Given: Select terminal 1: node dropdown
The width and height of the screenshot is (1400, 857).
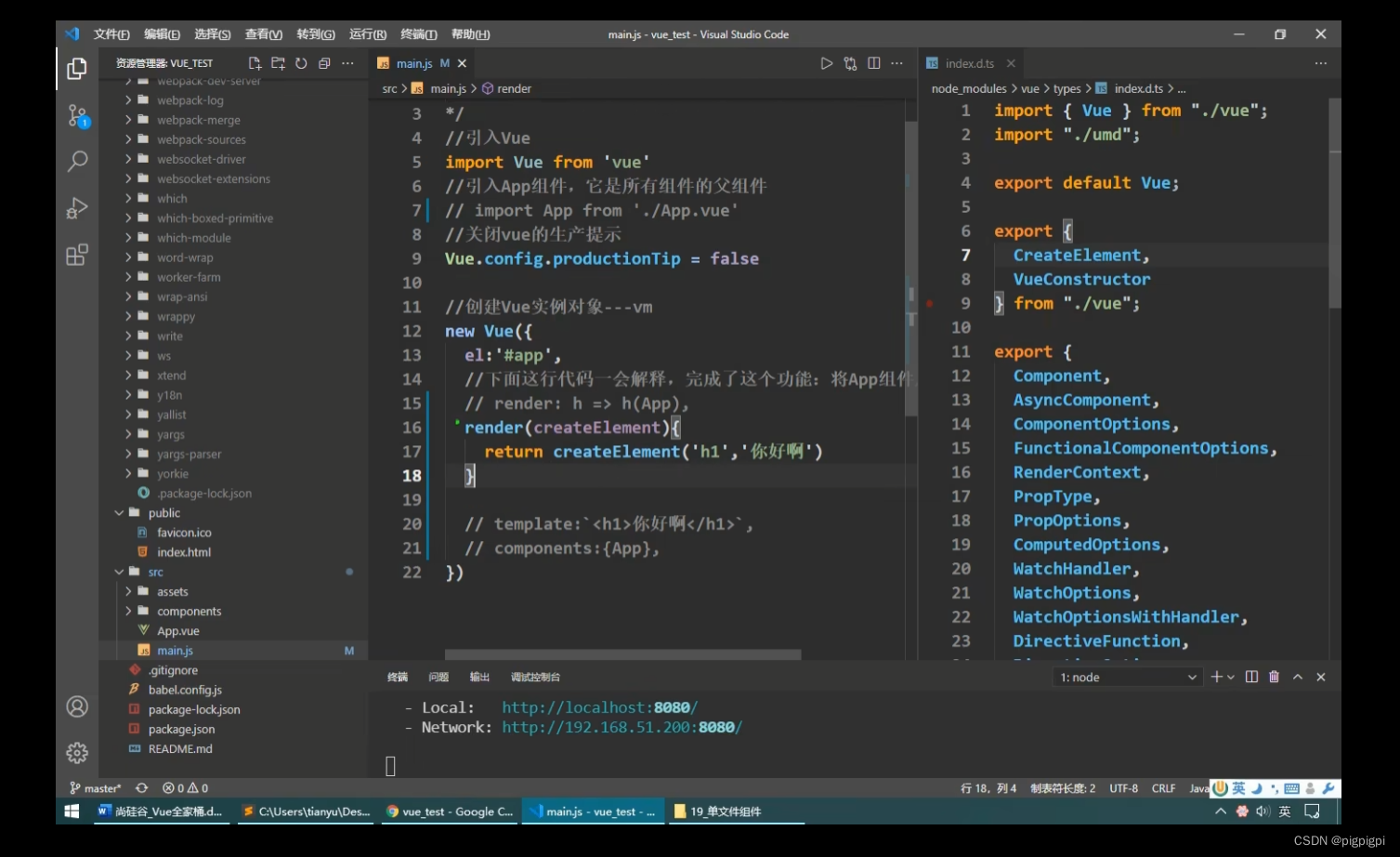Looking at the screenshot, I should pos(1128,677).
